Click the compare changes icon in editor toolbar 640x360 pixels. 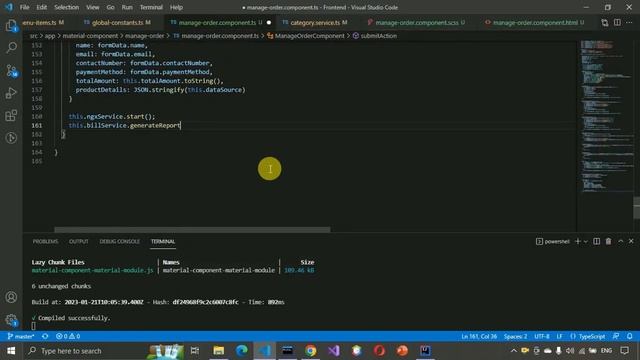tap(604, 22)
